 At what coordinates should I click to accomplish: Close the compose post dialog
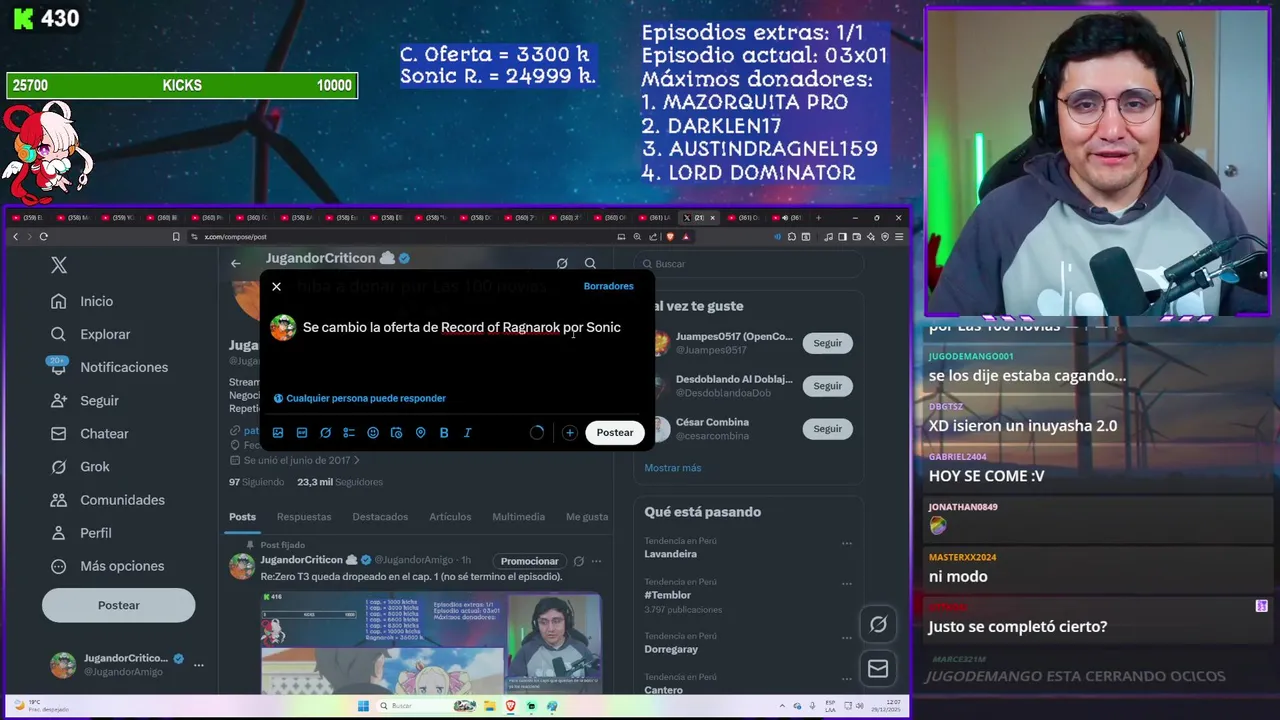276,287
